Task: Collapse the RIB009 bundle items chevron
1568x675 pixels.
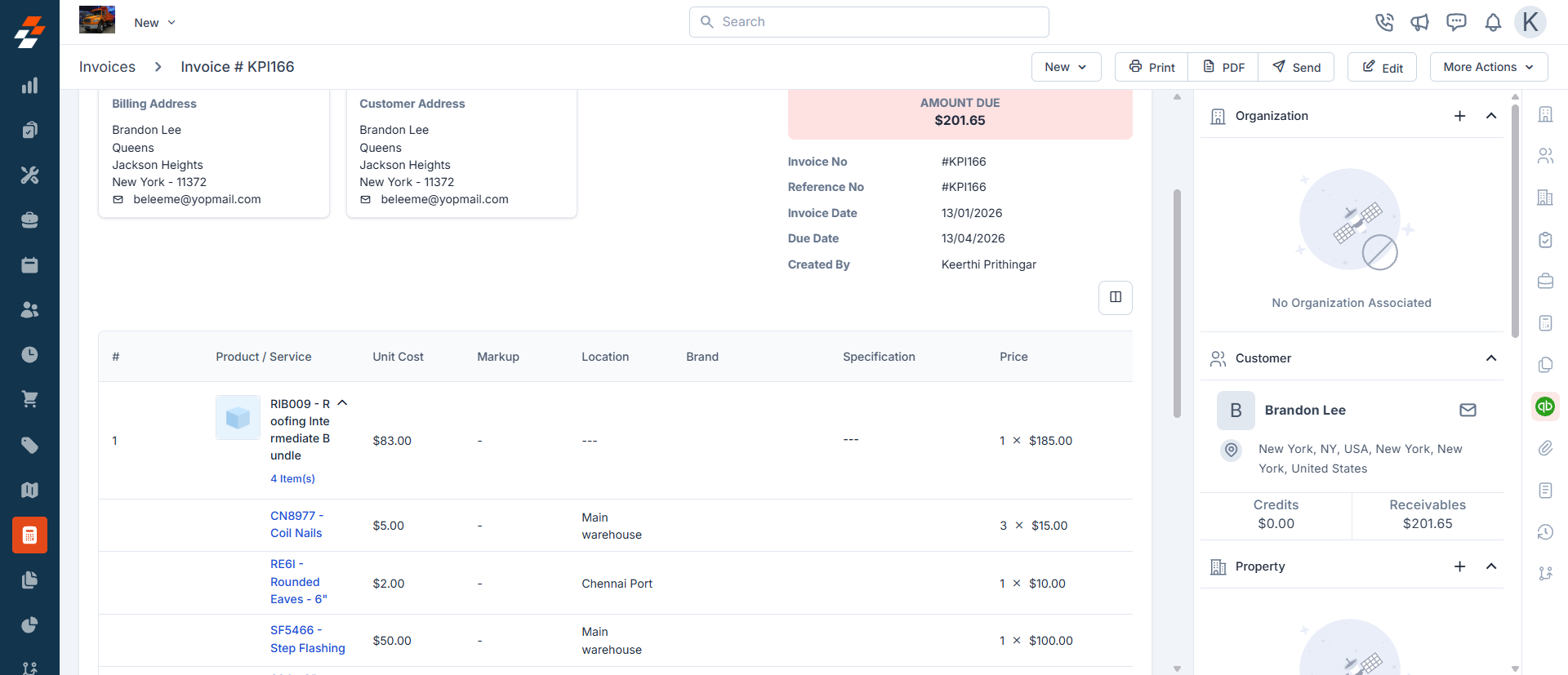Action: coord(343,403)
